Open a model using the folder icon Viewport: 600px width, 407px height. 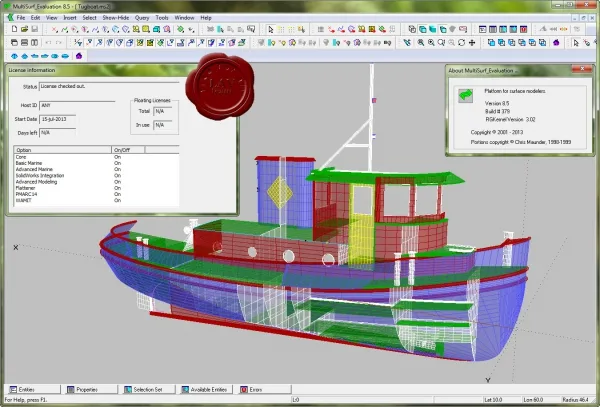tap(24, 29)
